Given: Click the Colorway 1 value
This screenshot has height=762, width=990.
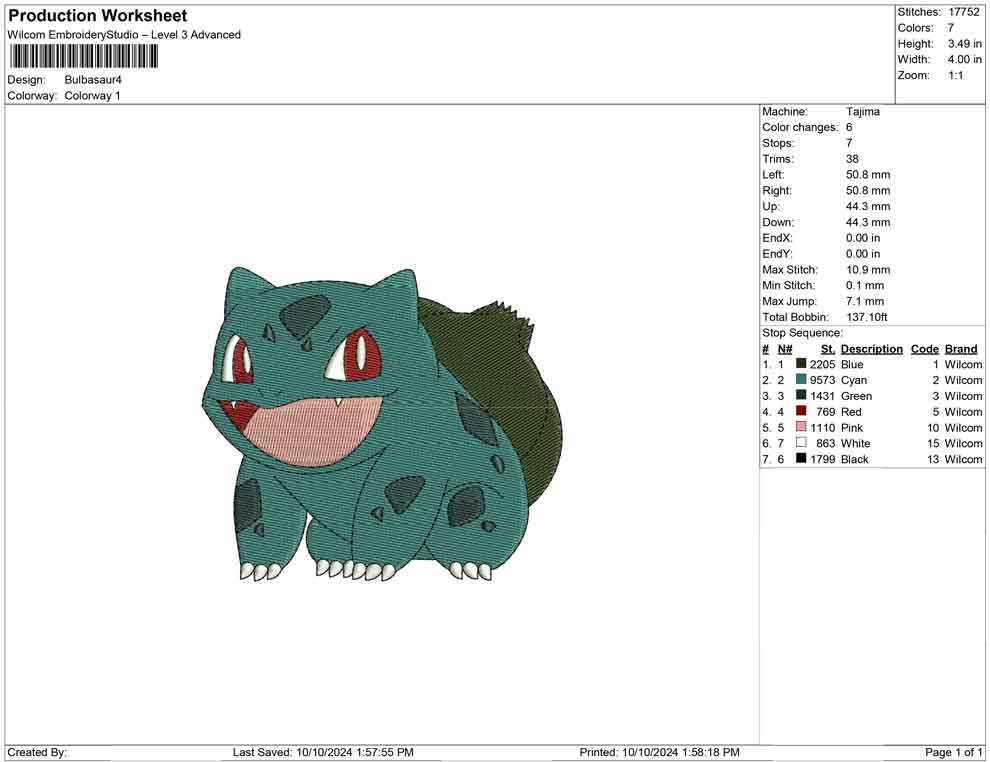Looking at the screenshot, I should pos(92,96).
